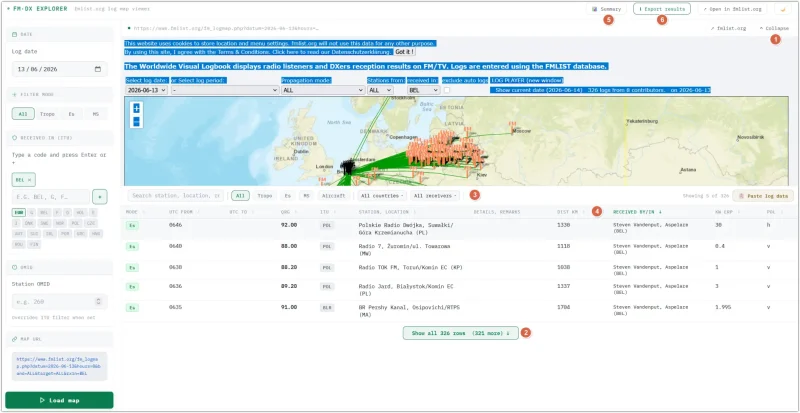Toggle dark mode moon icon
The image size is (800, 413).
coord(781,9)
